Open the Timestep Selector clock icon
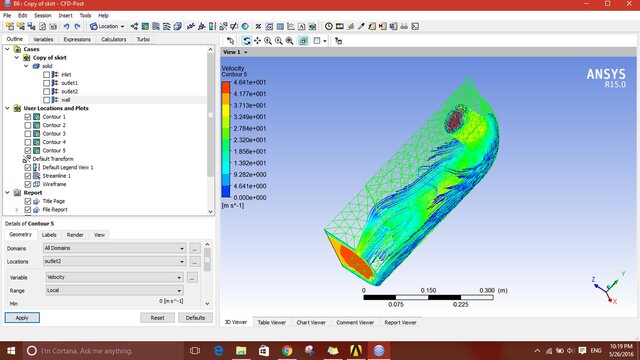 click(329, 27)
